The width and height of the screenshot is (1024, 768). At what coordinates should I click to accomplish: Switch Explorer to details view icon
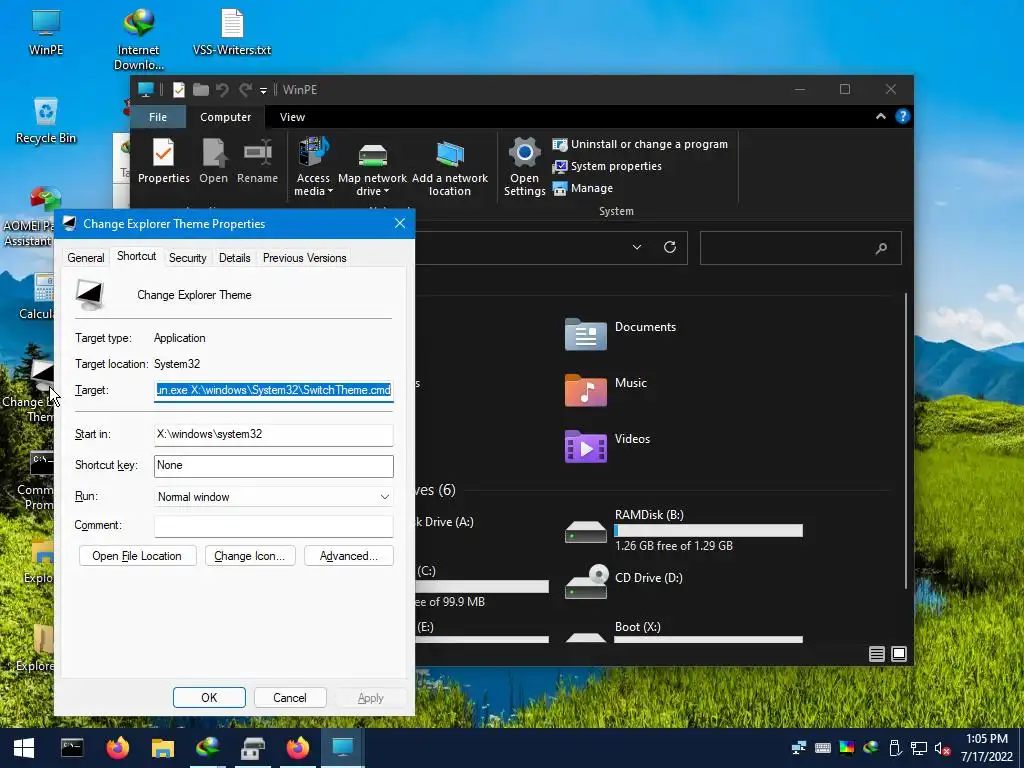pos(877,654)
